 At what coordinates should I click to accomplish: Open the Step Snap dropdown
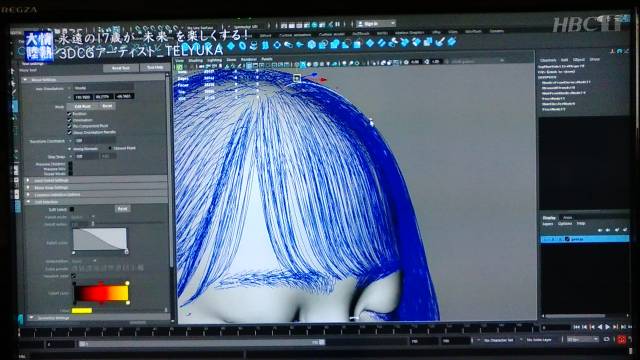(x=87, y=156)
